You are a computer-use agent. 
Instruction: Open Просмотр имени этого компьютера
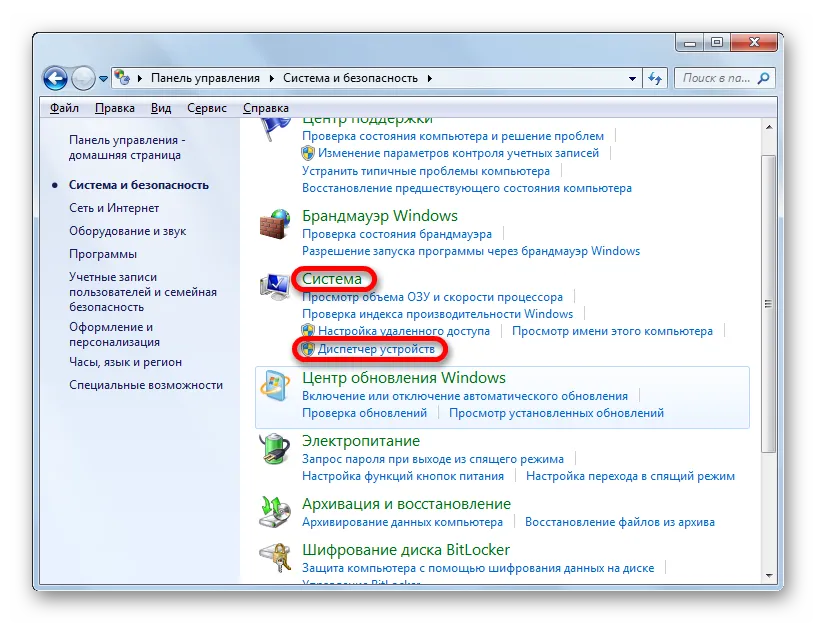pyautogui.click(x=612, y=331)
